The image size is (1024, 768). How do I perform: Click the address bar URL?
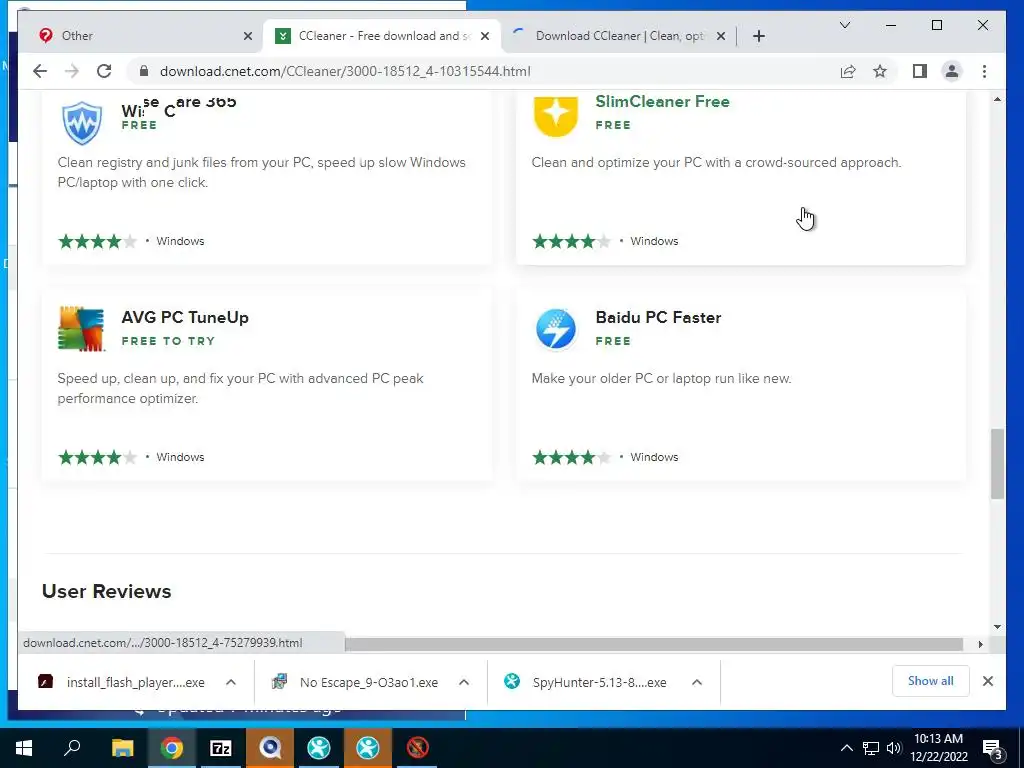coord(345,71)
